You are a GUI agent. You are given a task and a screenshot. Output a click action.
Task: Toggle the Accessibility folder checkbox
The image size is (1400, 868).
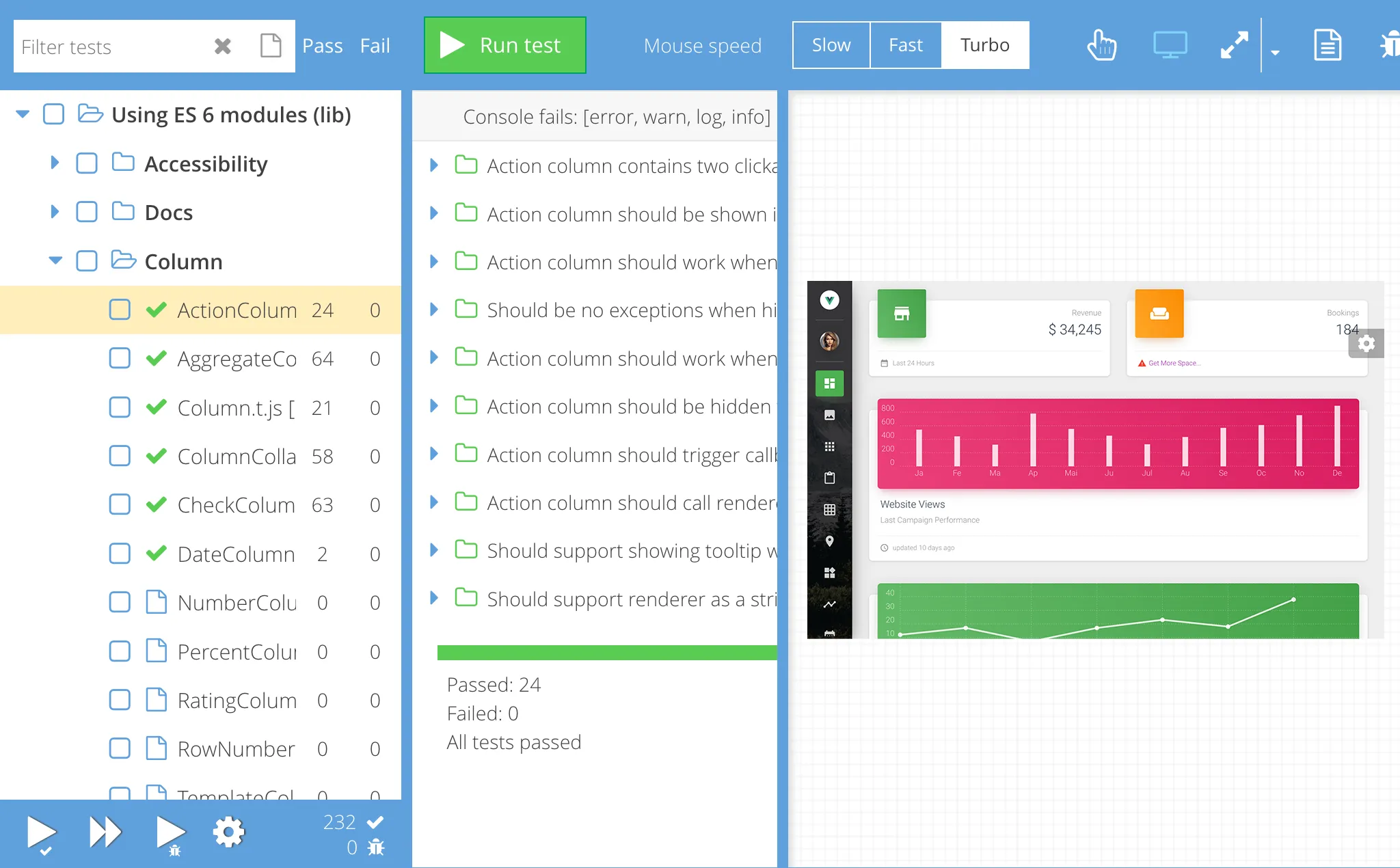pyautogui.click(x=87, y=163)
